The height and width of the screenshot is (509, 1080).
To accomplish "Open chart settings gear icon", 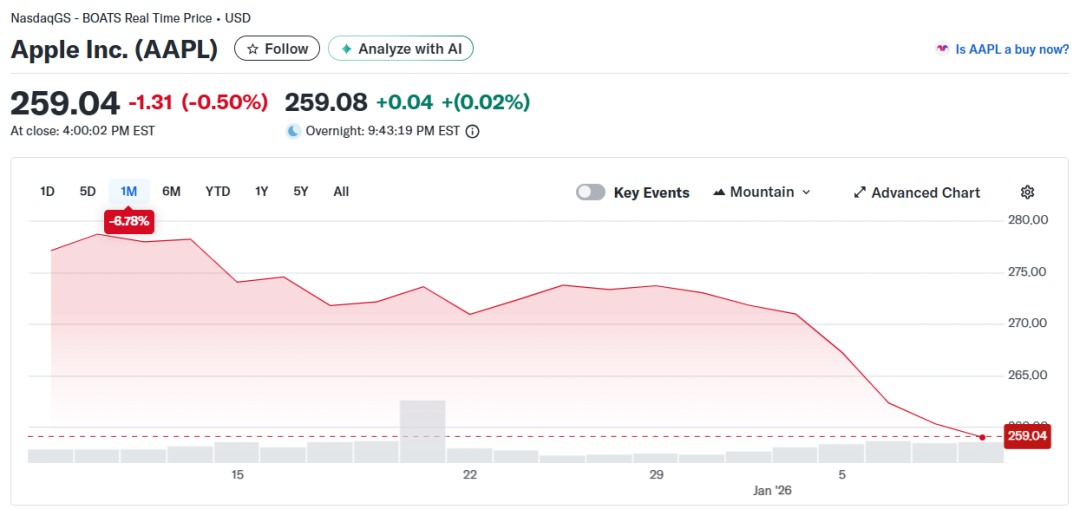I will (1027, 192).
